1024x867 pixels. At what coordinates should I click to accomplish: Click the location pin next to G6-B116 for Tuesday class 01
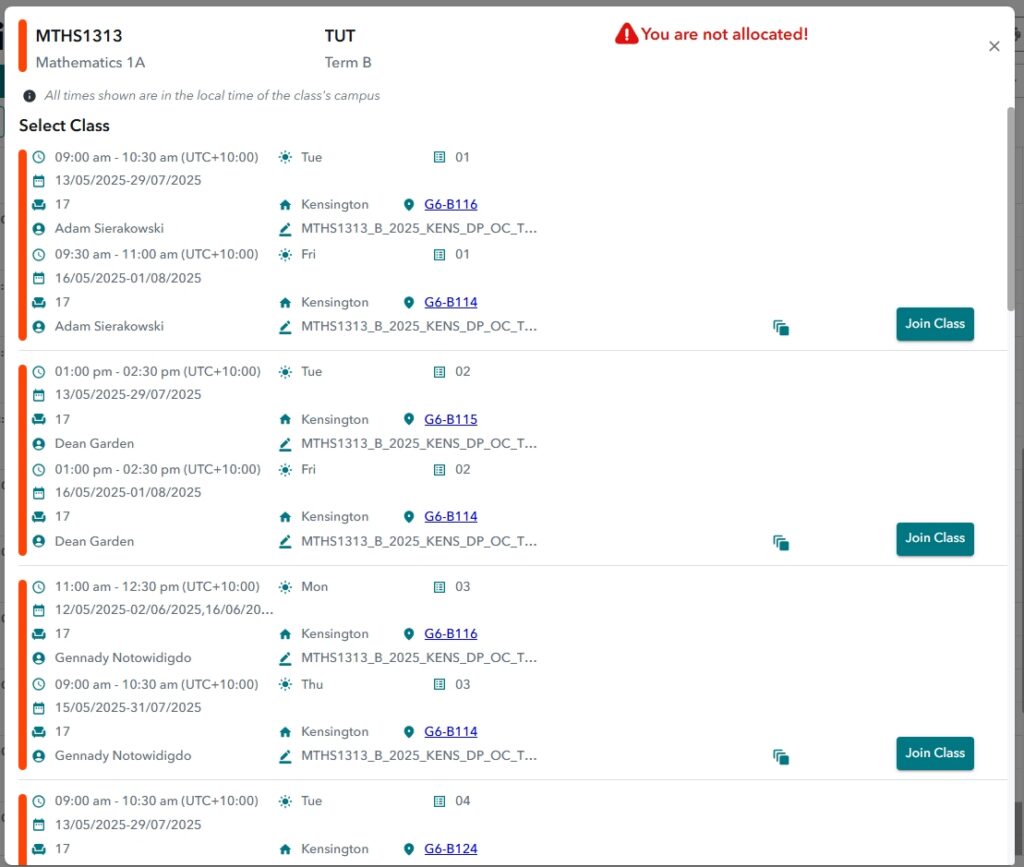pyautogui.click(x=408, y=205)
